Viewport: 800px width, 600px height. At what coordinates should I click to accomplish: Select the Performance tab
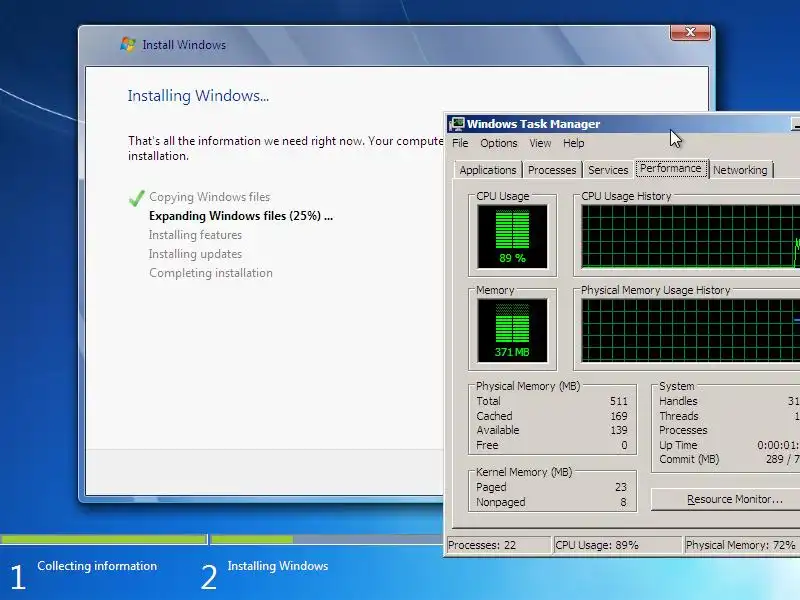pos(670,168)
